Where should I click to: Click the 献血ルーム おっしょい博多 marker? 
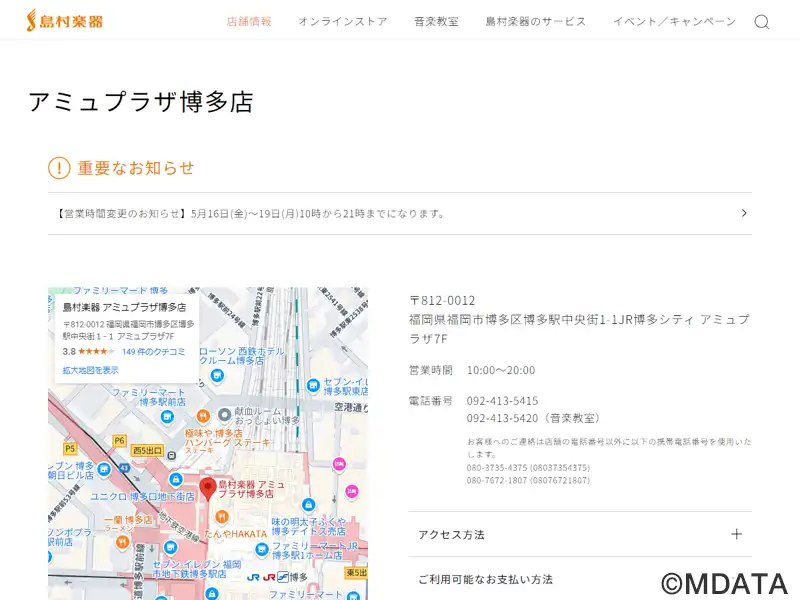click(x=224, y=415)
